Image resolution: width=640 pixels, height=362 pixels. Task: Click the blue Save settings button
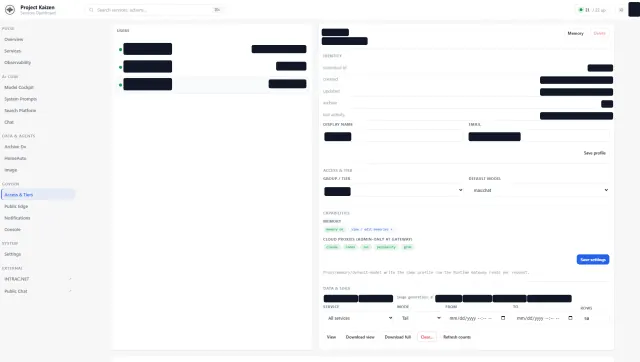[x=593, y=260]
